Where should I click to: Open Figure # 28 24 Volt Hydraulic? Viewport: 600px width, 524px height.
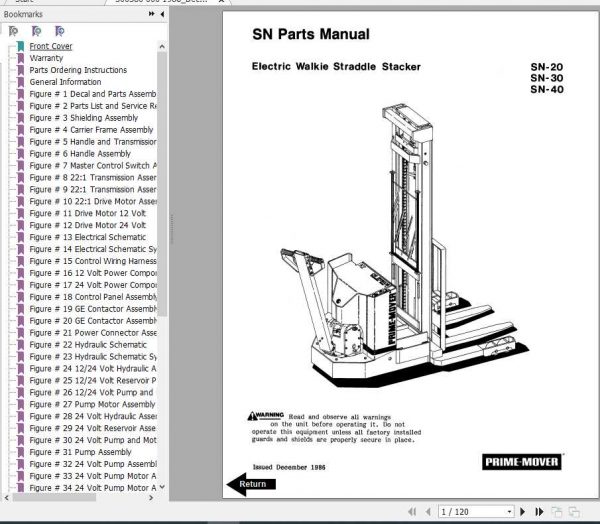93,416
